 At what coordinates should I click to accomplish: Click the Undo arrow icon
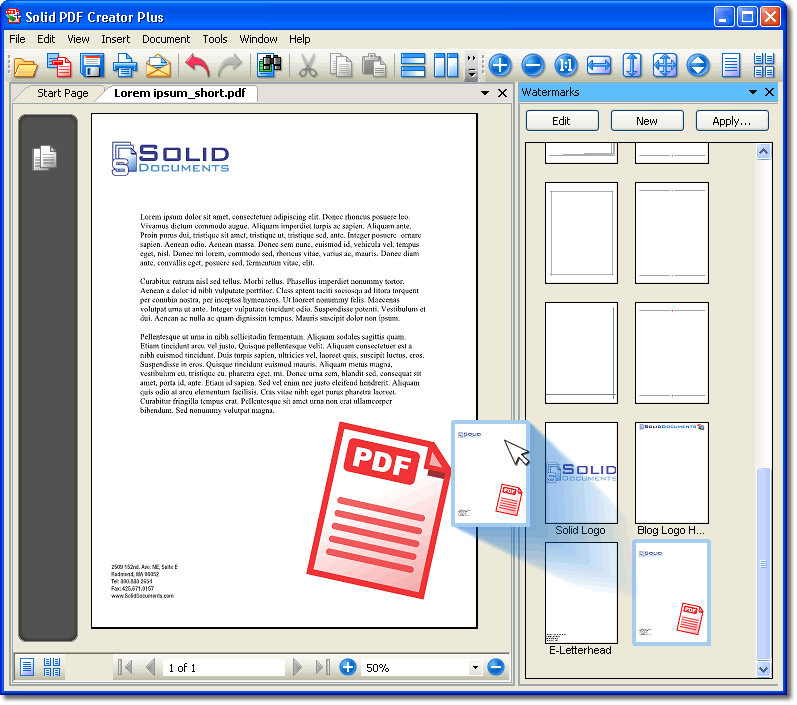197,67
